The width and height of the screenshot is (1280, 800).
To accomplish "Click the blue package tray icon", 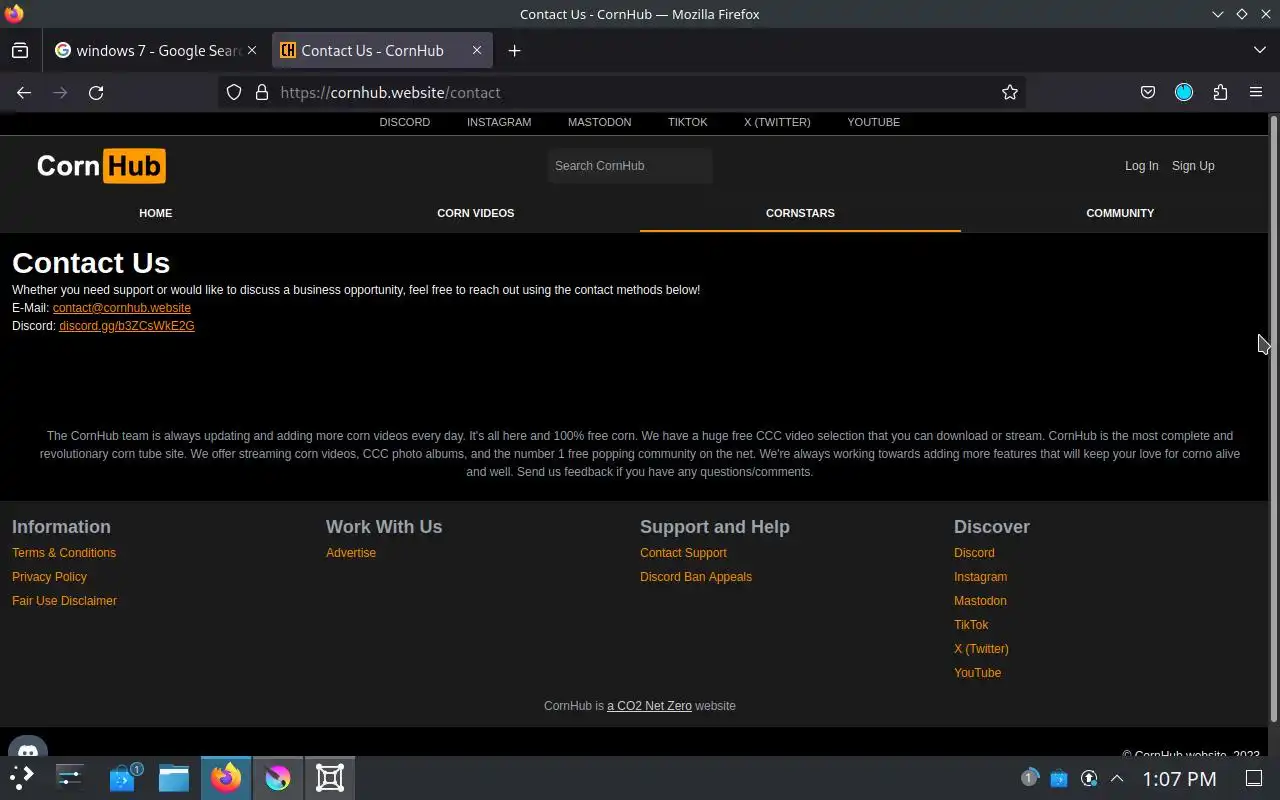I will click(x=1059, y=778).
